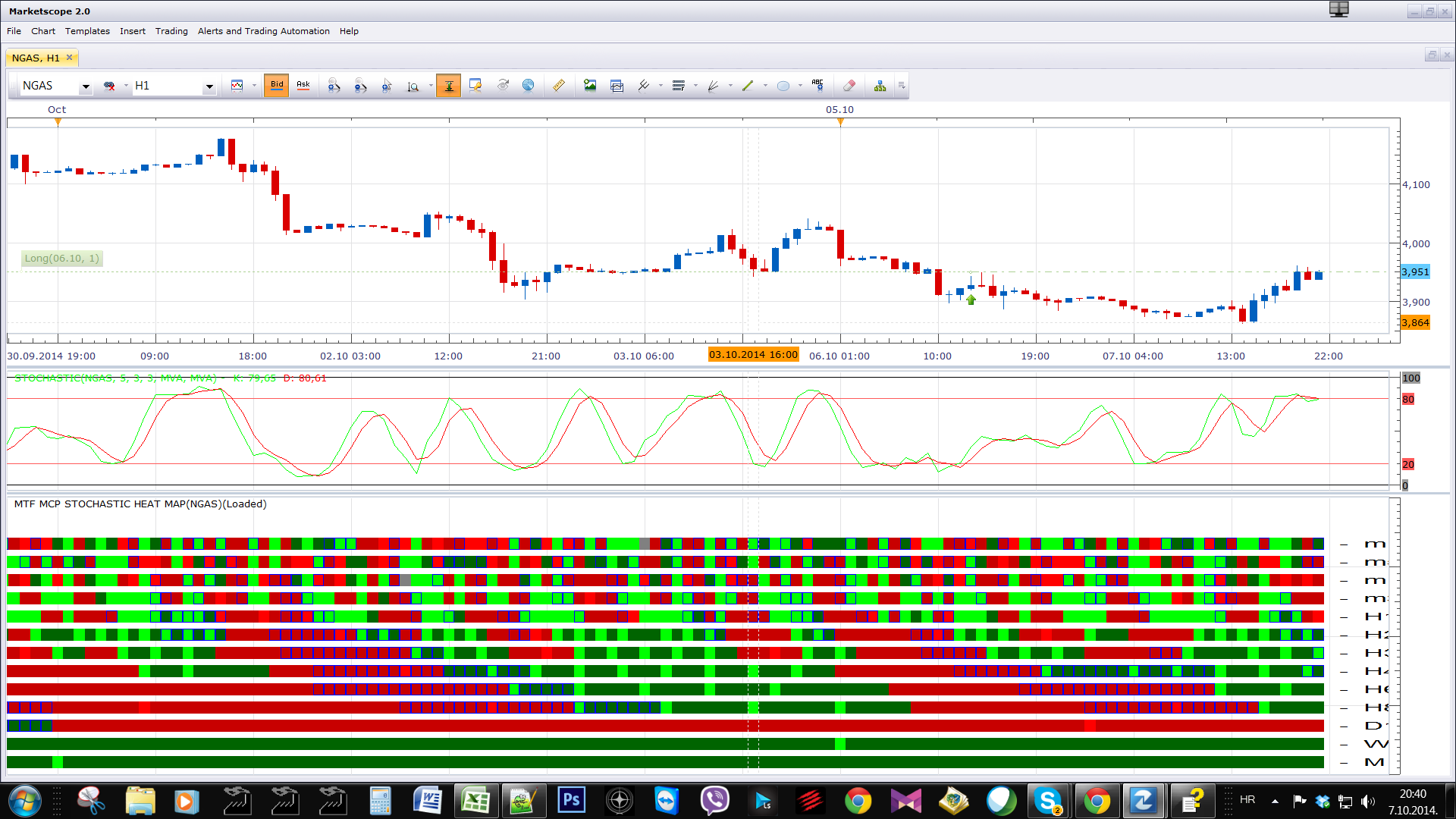The image size is (1456, 819).
Task: Toggle Ask price display
Action: click(x=303, y=86)
